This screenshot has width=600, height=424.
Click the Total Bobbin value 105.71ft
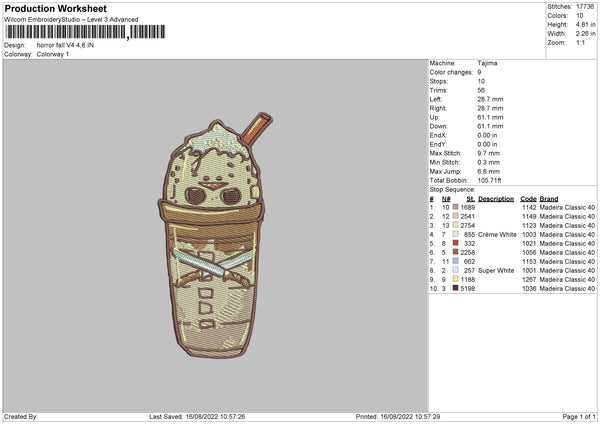click(489, 181)
